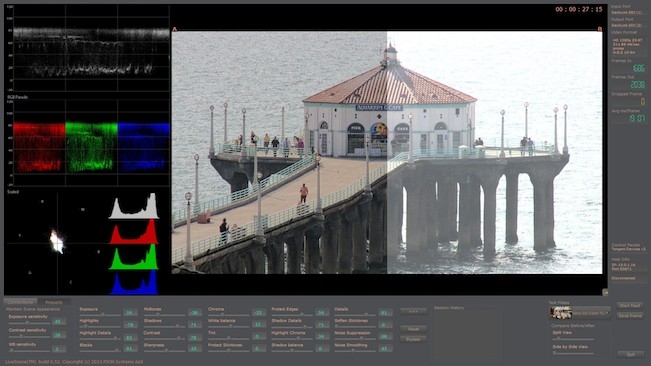651x366 pixels.
Task: Click the Protect Edges slider
Action: point(292,315)
